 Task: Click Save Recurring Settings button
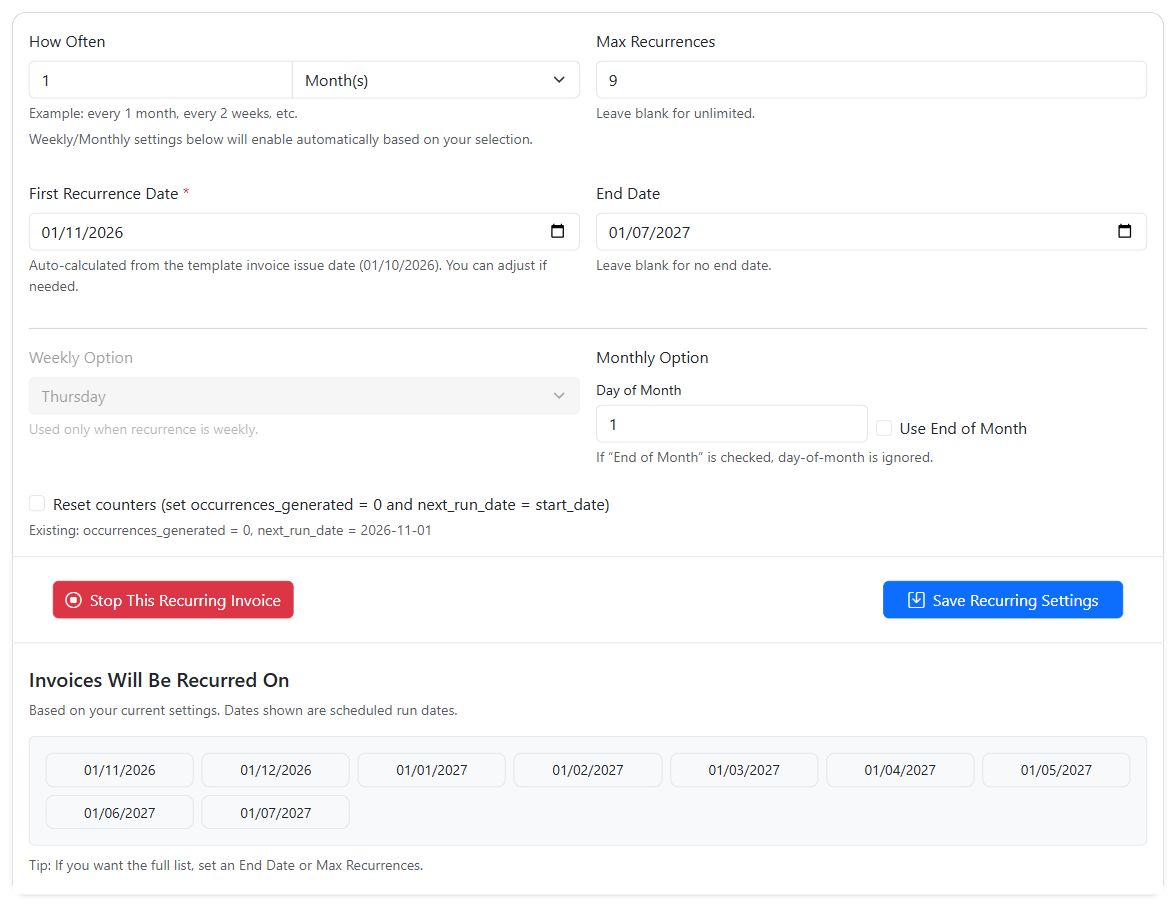pos(1003,600)
